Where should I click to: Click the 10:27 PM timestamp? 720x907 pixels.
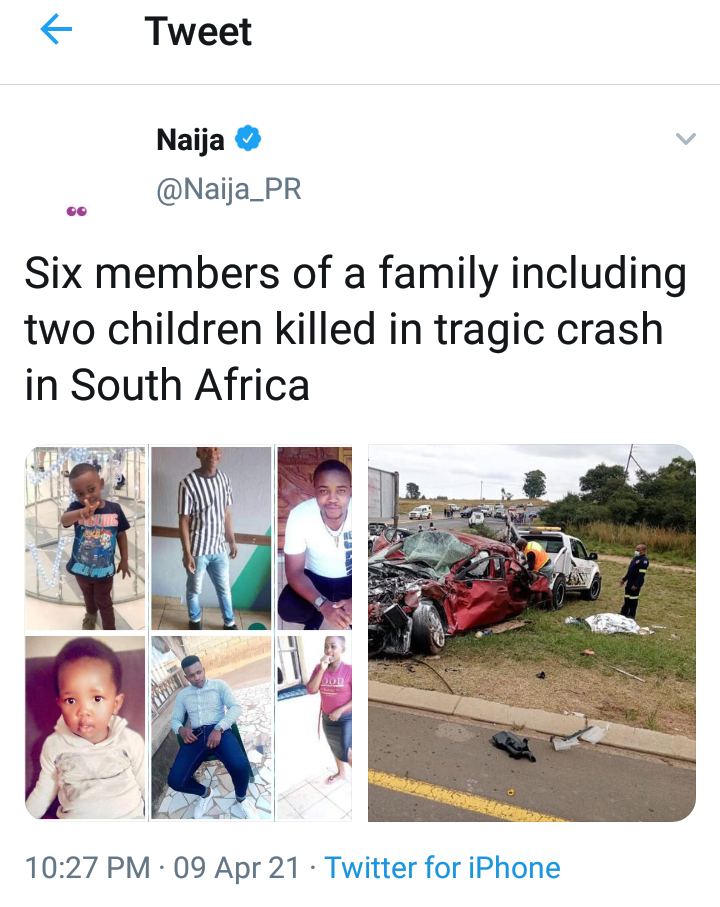pyautogui.click(x=87, y=868)
